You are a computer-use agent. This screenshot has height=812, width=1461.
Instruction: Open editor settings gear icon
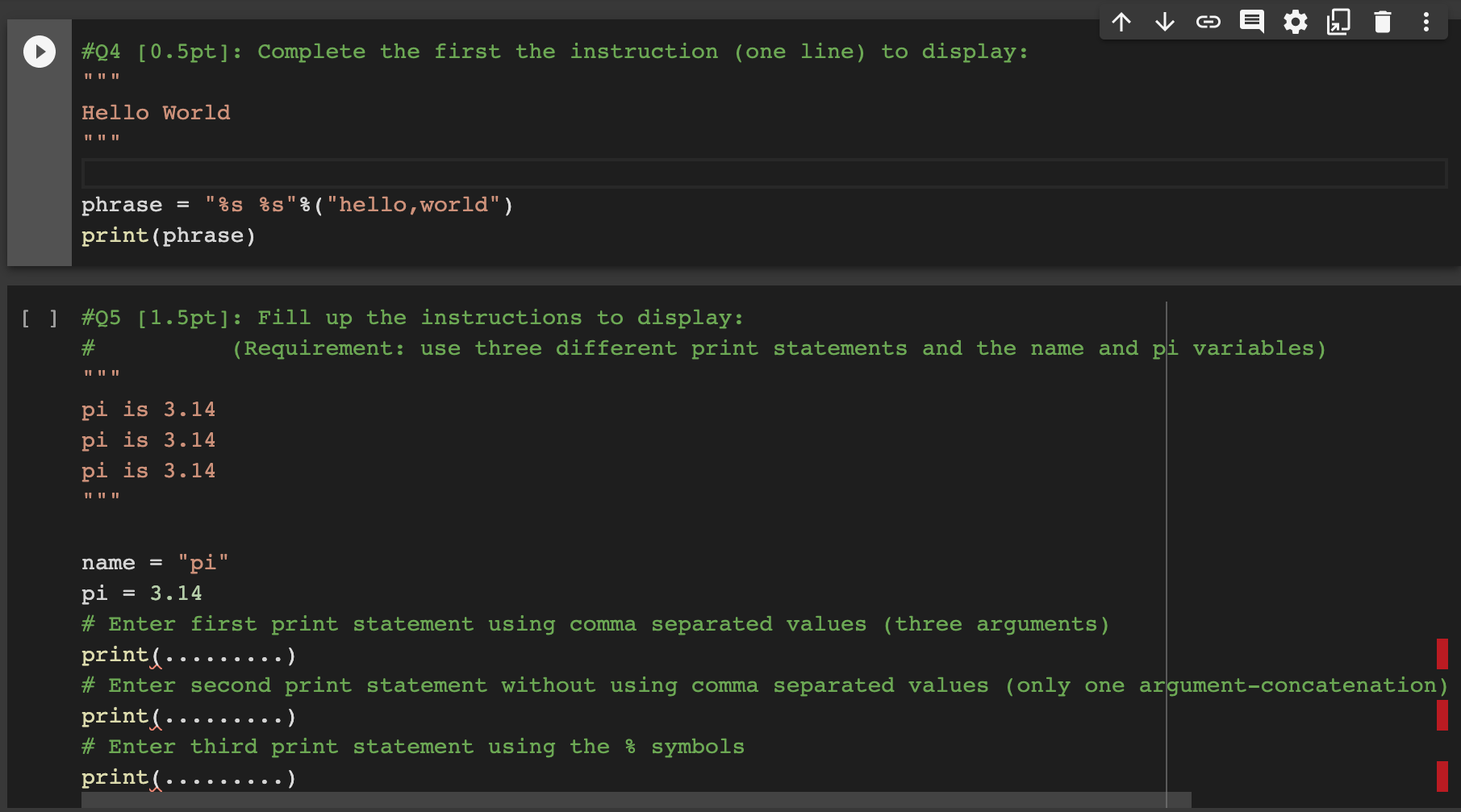(1296, 22)
